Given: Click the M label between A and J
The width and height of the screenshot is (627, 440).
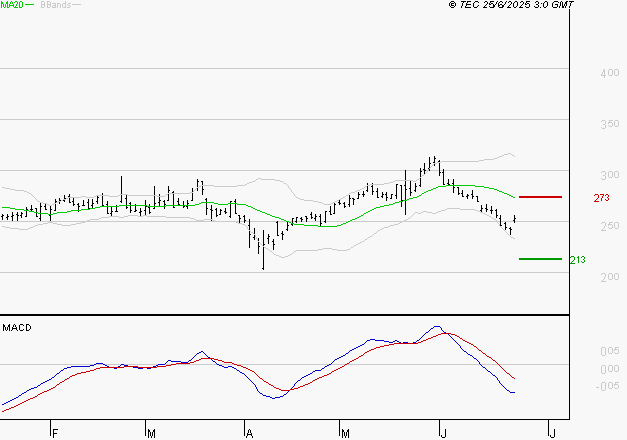Looking at the screenshot, I should [x=346, y=433].
